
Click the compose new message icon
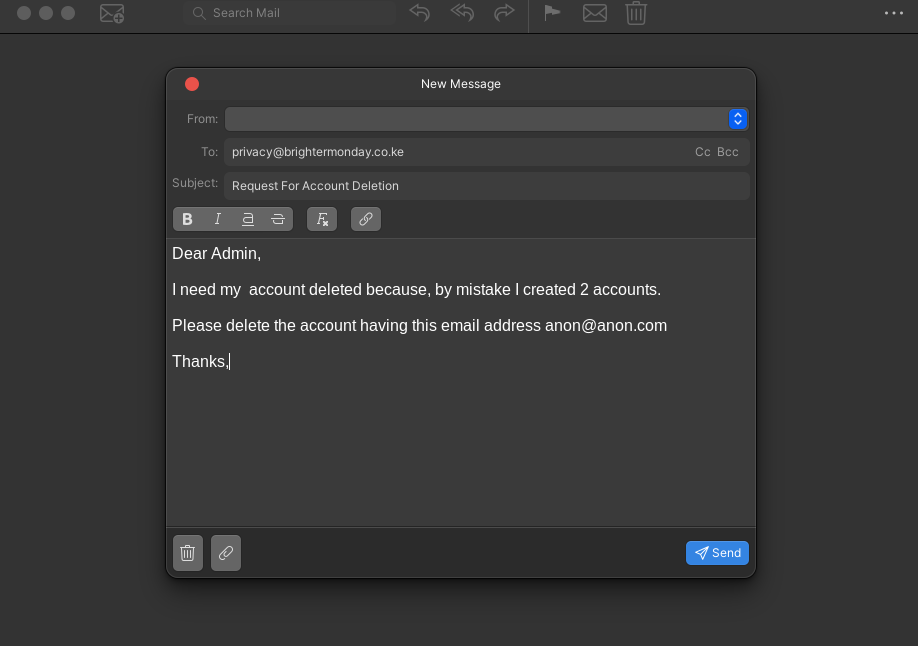click(x=112, y=14)
